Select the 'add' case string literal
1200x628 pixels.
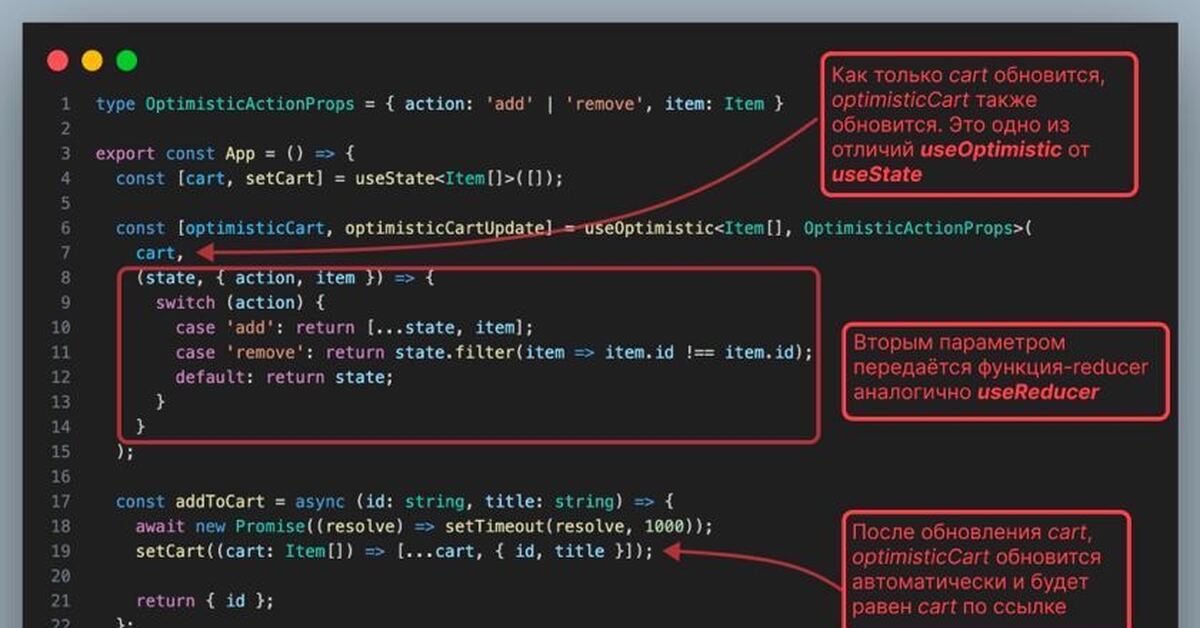pyautogui.click(x=251, y=327)
